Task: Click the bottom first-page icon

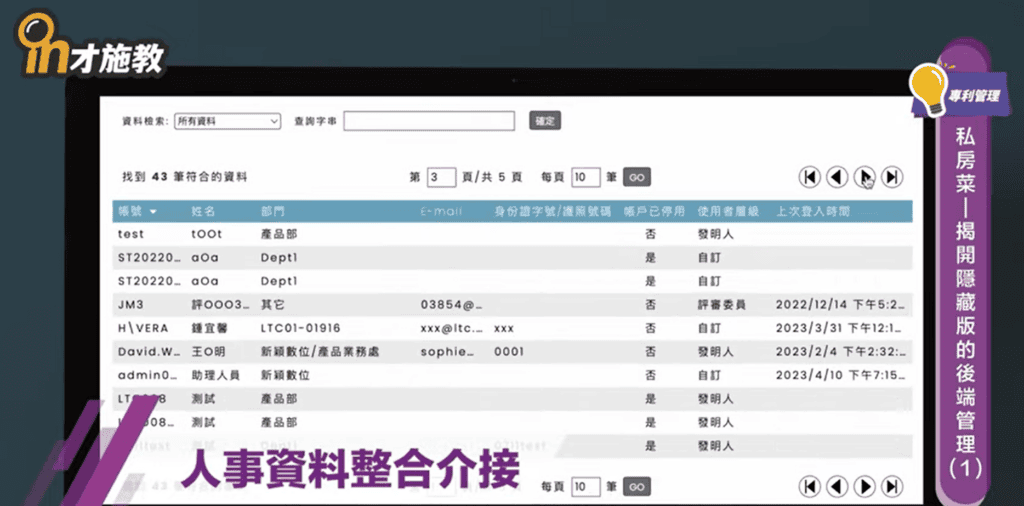Action: [810, 486]
